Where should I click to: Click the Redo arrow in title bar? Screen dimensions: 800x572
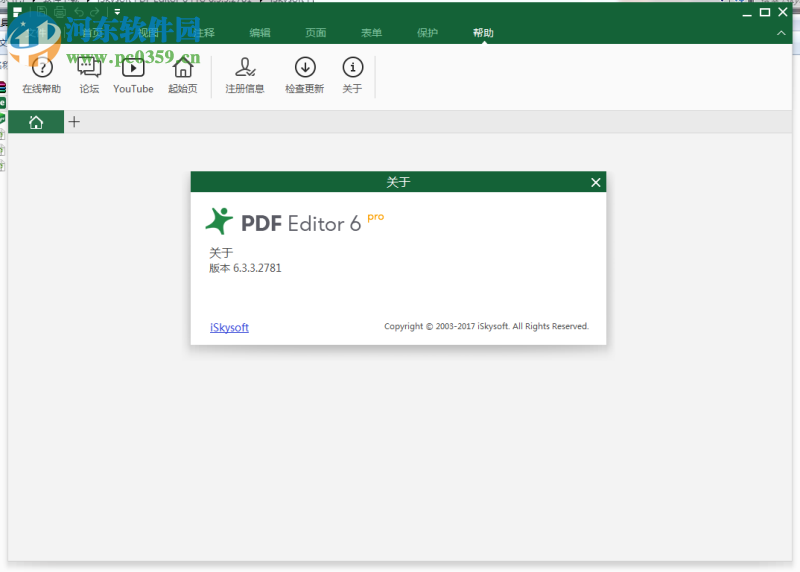(x=95, y=11)
